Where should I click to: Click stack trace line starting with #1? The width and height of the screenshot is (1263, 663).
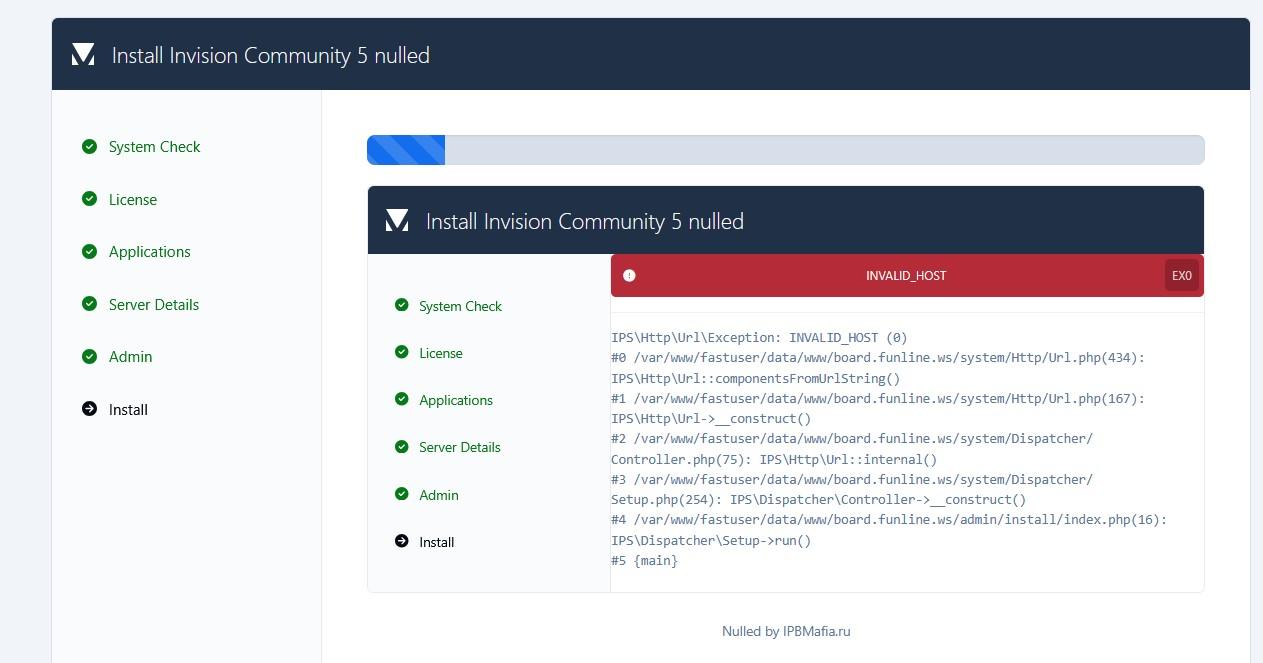878,399
